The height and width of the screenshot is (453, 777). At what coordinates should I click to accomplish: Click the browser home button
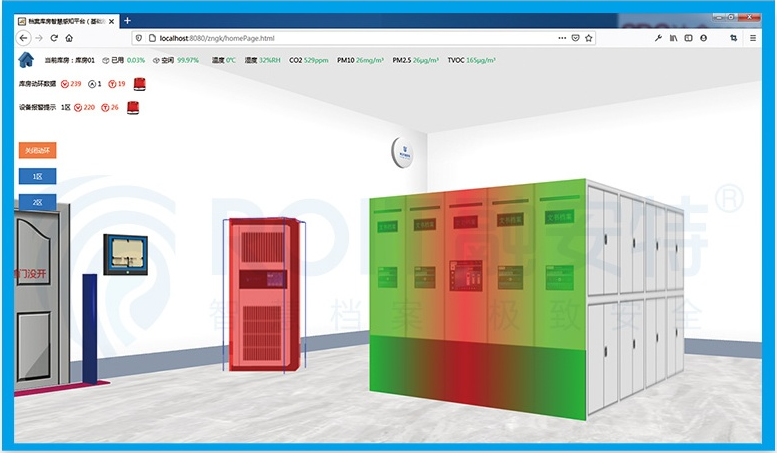coord(69,38)
